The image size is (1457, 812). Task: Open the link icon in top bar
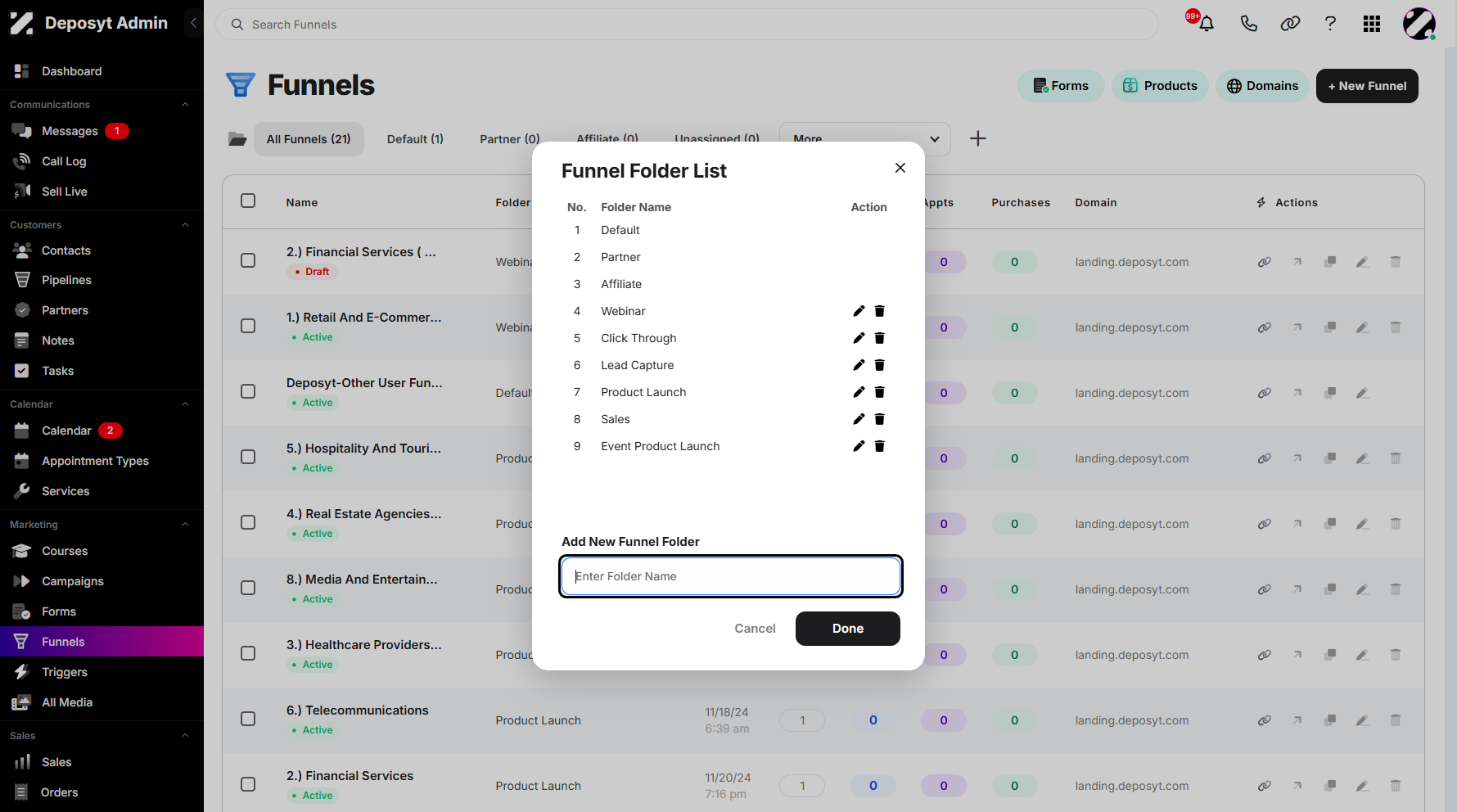[1290, 24]
